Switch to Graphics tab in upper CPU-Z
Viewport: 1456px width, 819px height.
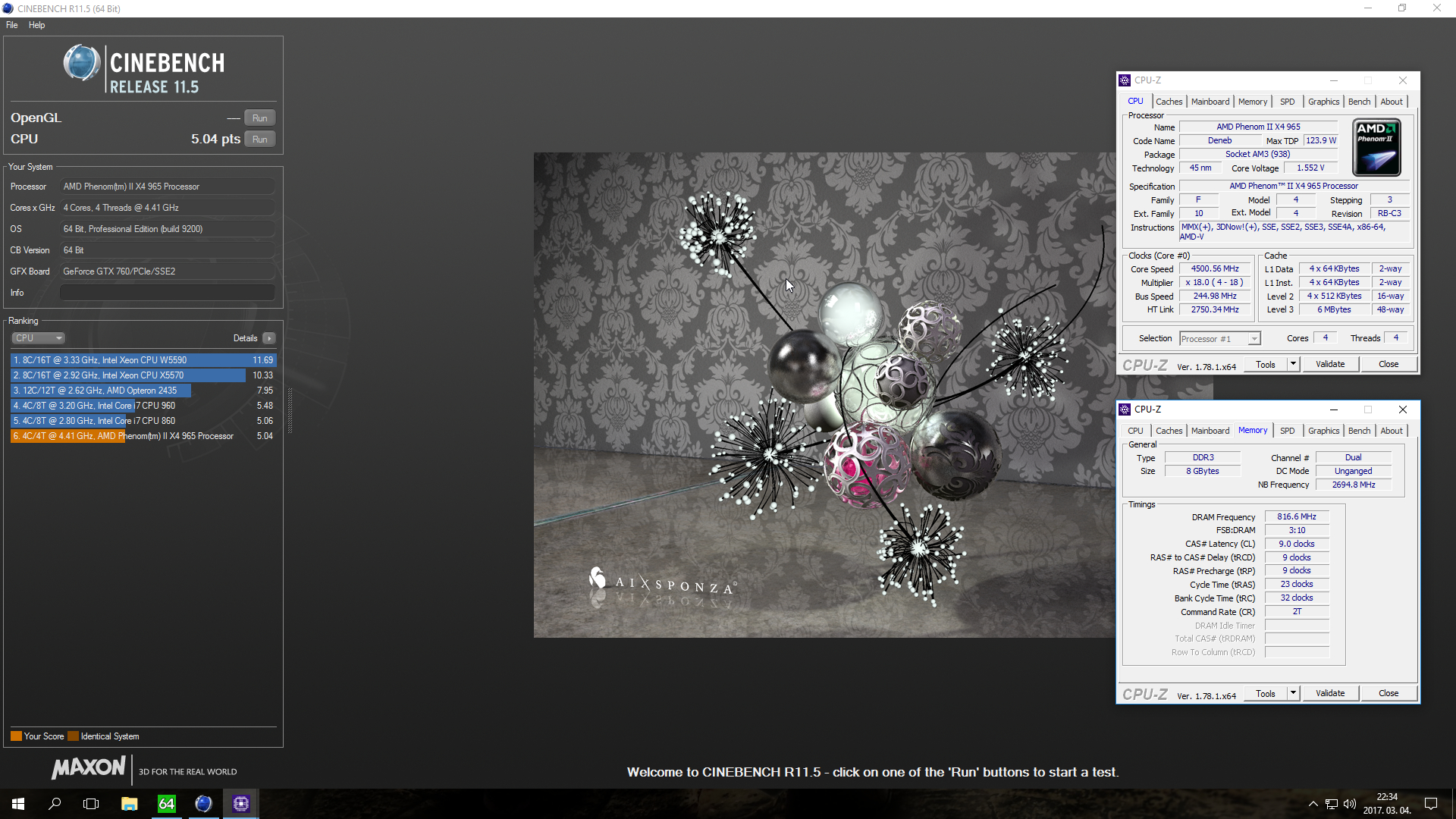click(x=1324, y=102)
